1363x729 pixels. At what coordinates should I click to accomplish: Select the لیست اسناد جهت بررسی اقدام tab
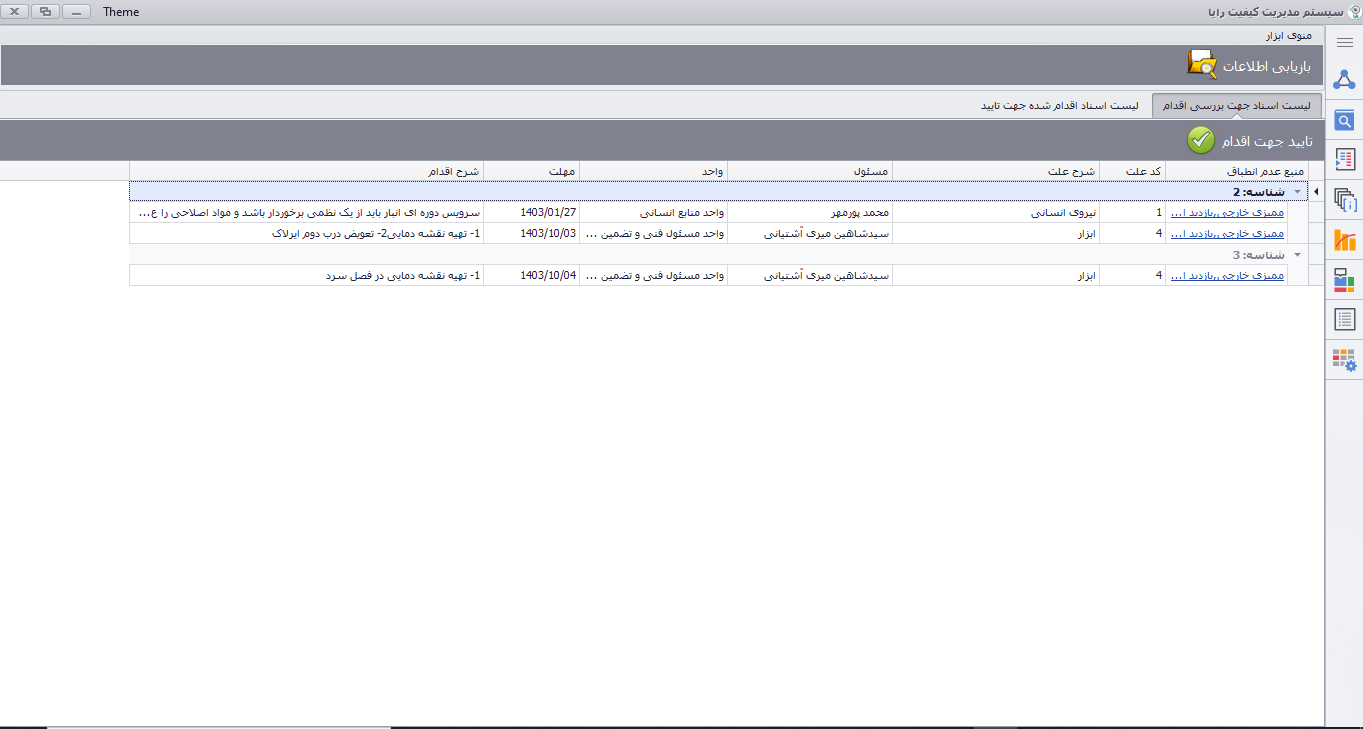[x=1237, y=106]
